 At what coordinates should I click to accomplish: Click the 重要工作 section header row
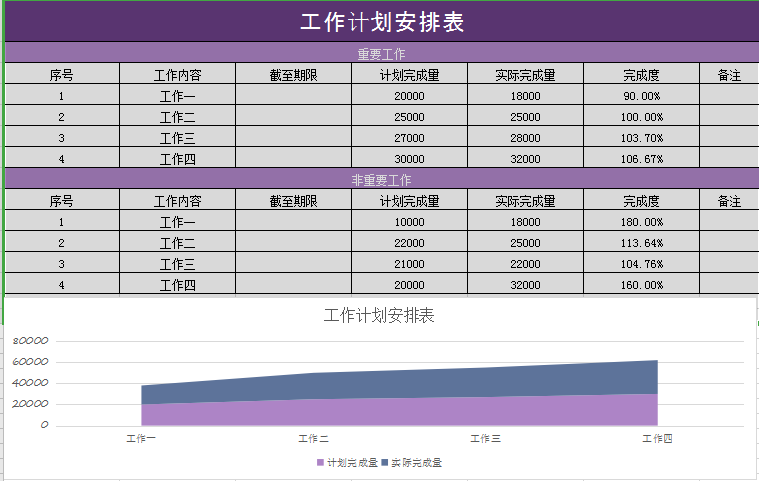click(381, 54)
